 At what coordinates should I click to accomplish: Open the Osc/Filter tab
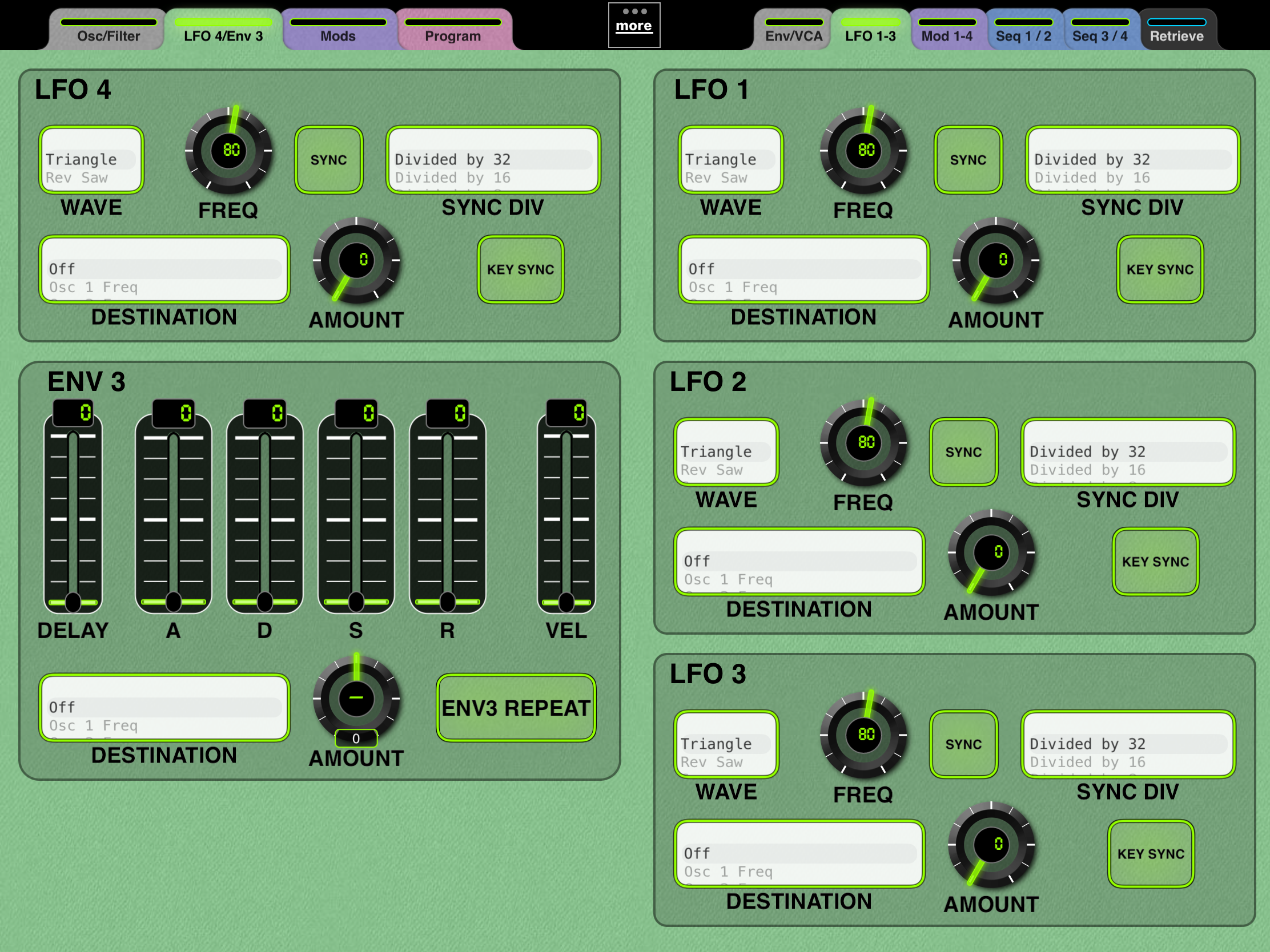(108, 30)
